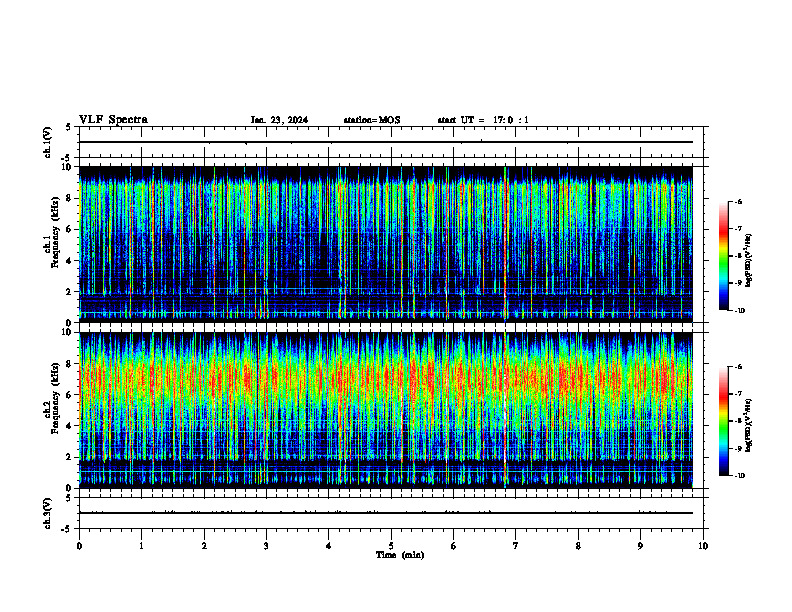Click the ch.3 voltage trace strip
Viewport: 792px width, 612px height.
pyautogui.click(x=391, y=513)
